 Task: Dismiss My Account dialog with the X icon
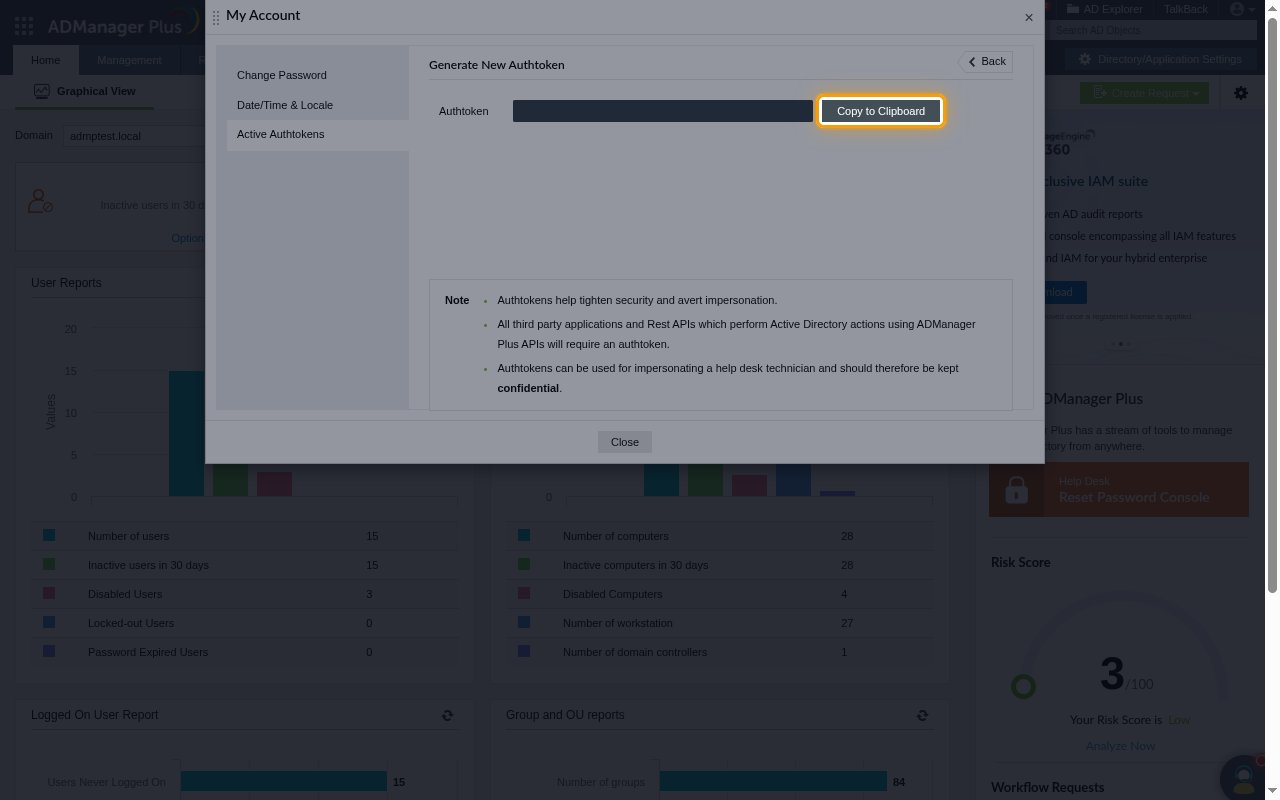[x=1029, y=17]
